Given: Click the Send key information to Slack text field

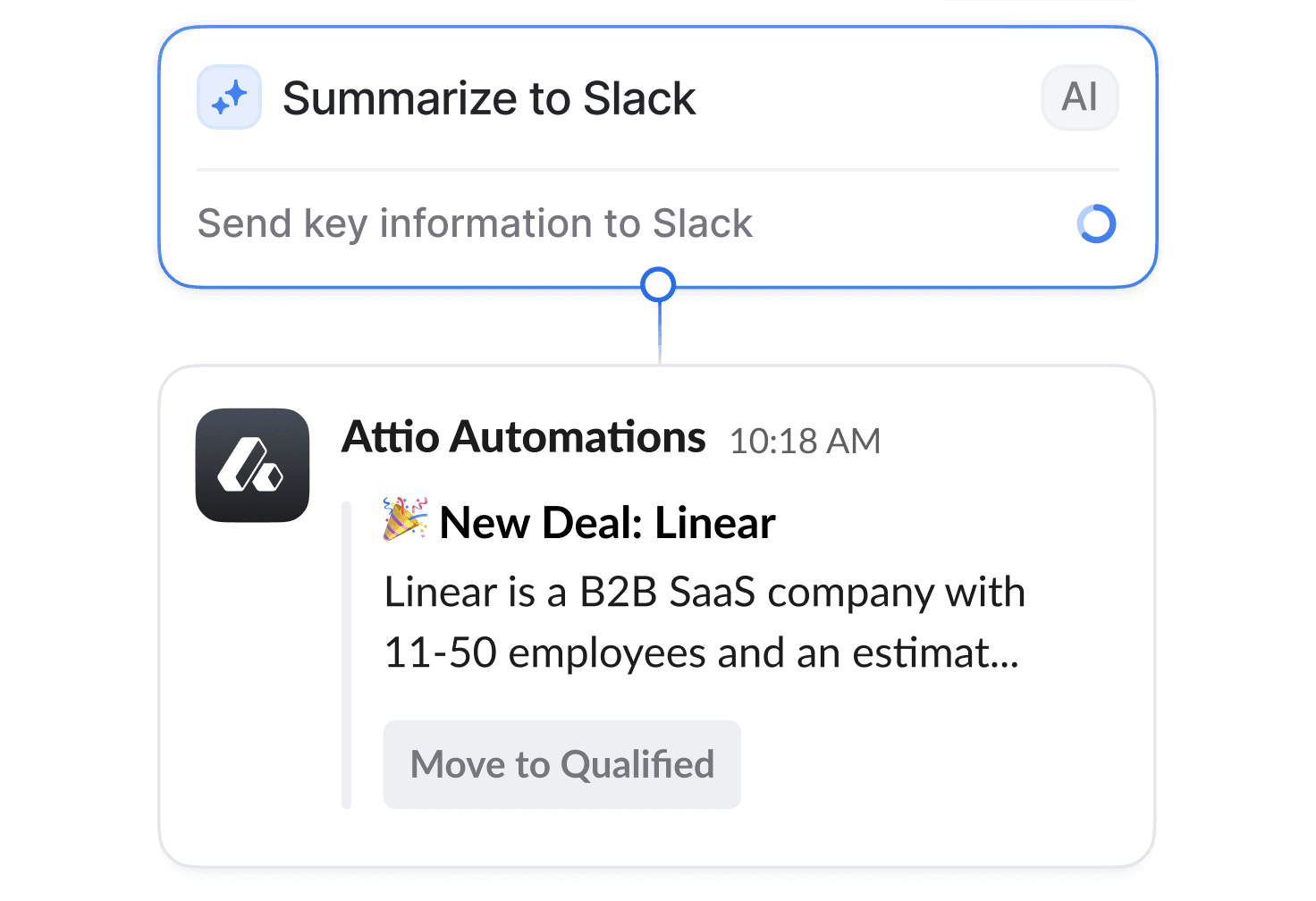Looking at the screenshot, I should [475, 223].
